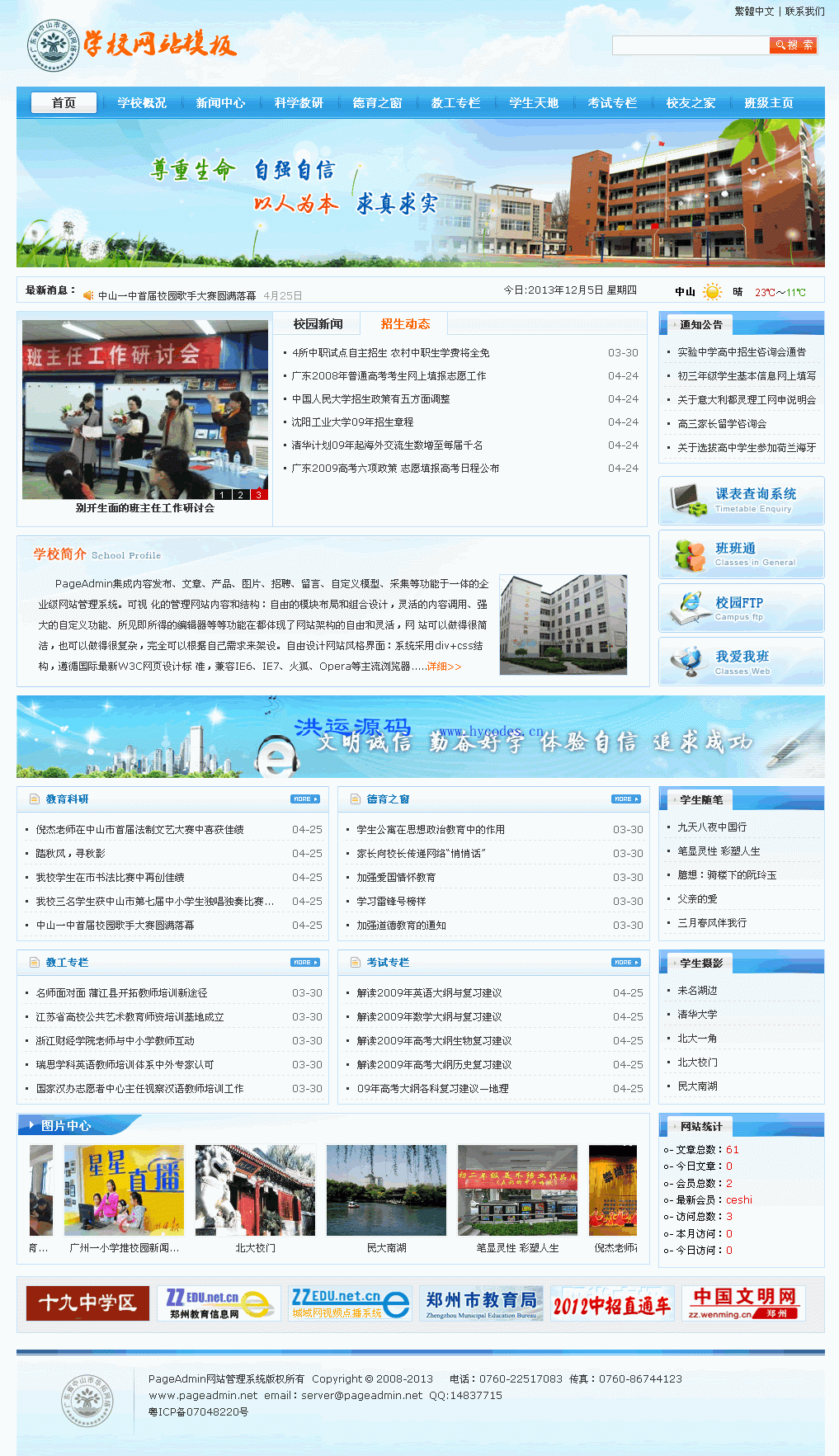Open 校友之家 navigation item
This screenshot has height=1456, width=839.
click(691, 103)
